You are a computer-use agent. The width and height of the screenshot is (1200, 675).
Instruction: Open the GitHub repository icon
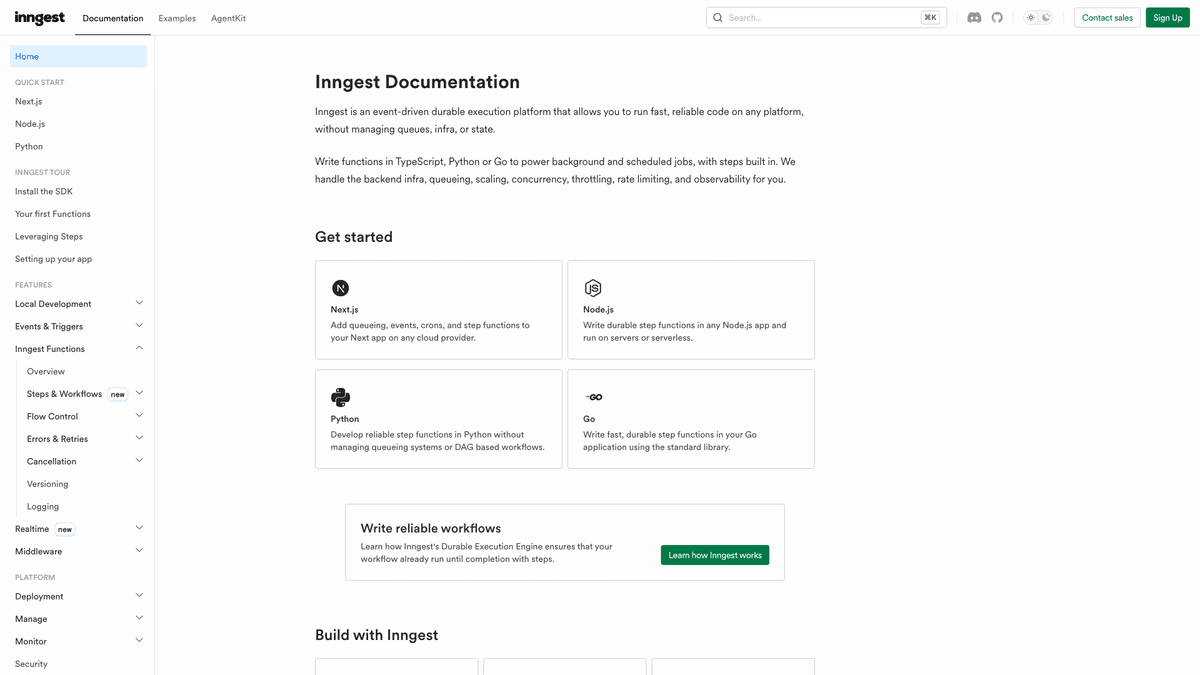[997, 18]
